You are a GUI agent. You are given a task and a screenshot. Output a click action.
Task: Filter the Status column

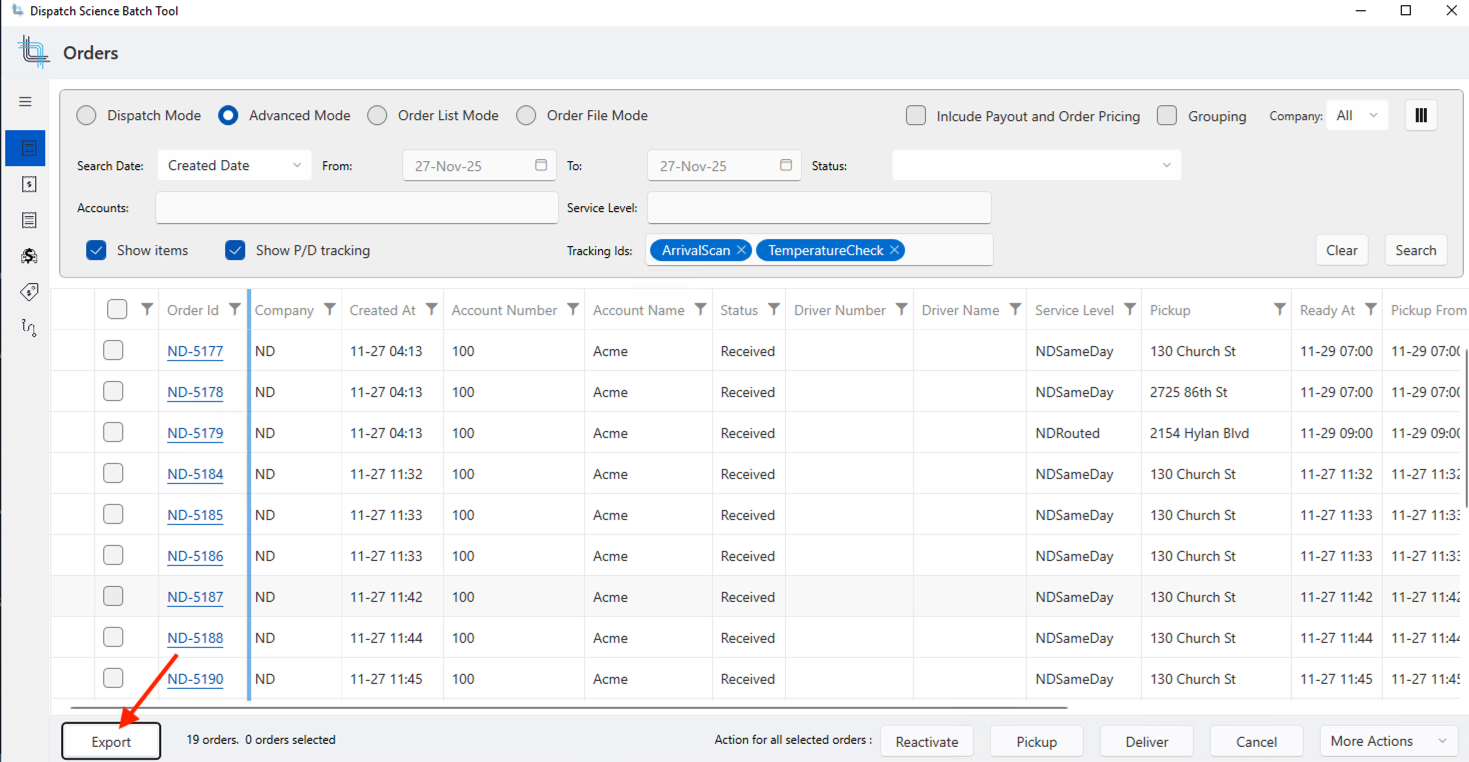[773, 310]
